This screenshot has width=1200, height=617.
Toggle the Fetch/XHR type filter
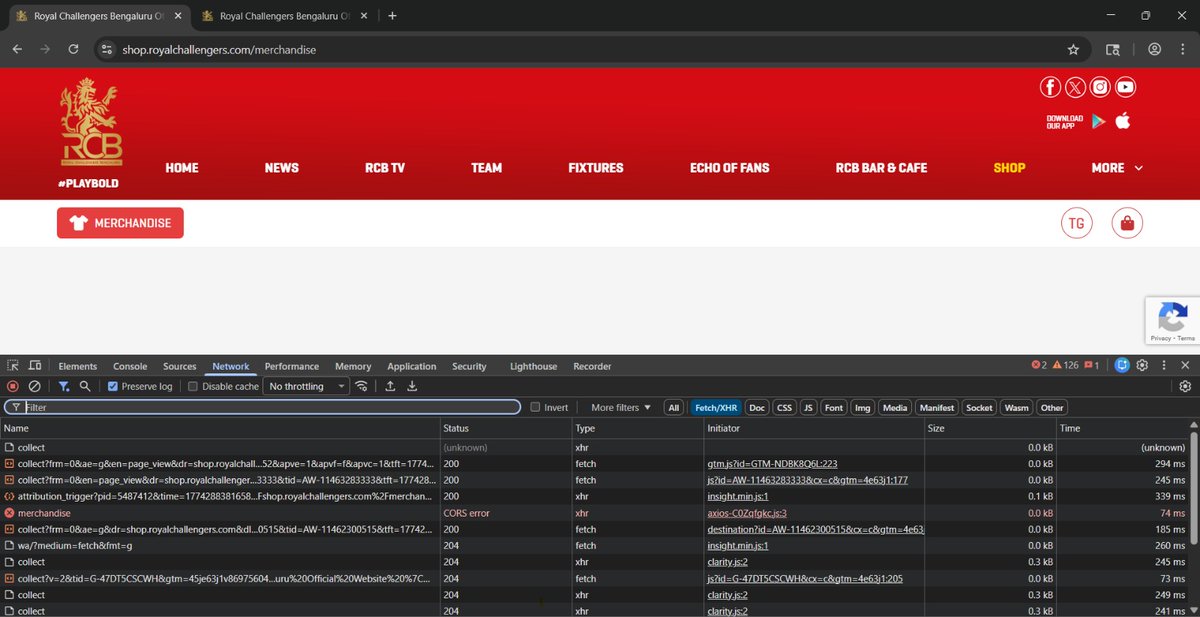coord(716,407)
